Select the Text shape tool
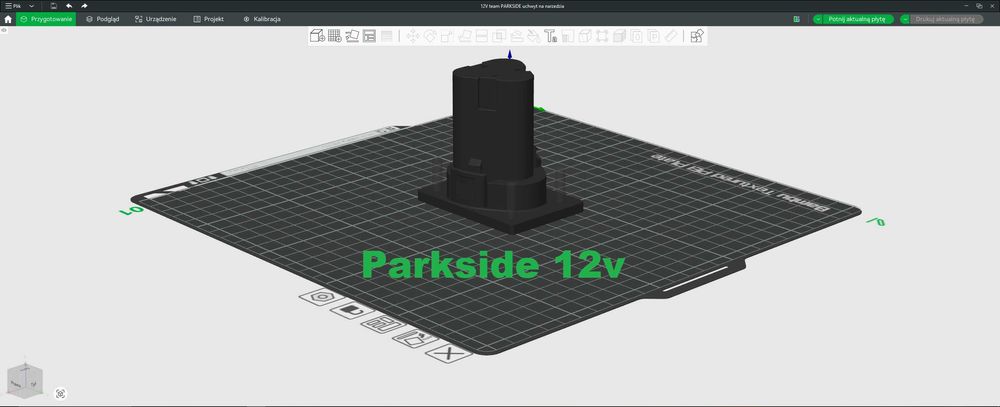This screenshot has width=1000, height=407. tap(551, 36)
